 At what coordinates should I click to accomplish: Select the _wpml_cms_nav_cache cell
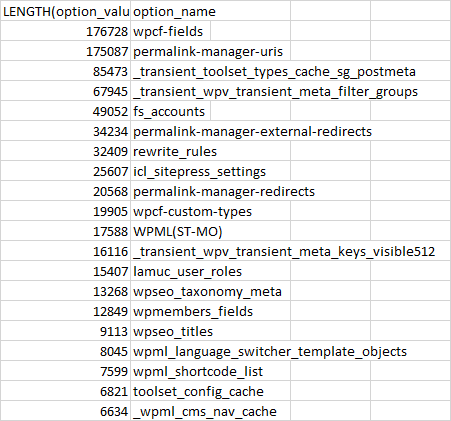coord(210,411)
